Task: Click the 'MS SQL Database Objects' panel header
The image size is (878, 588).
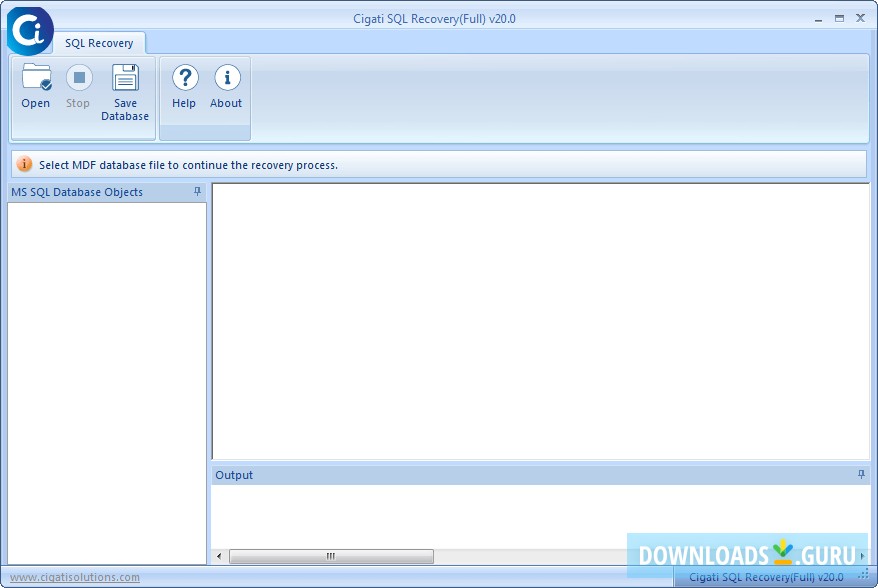Action: [106, 192]
